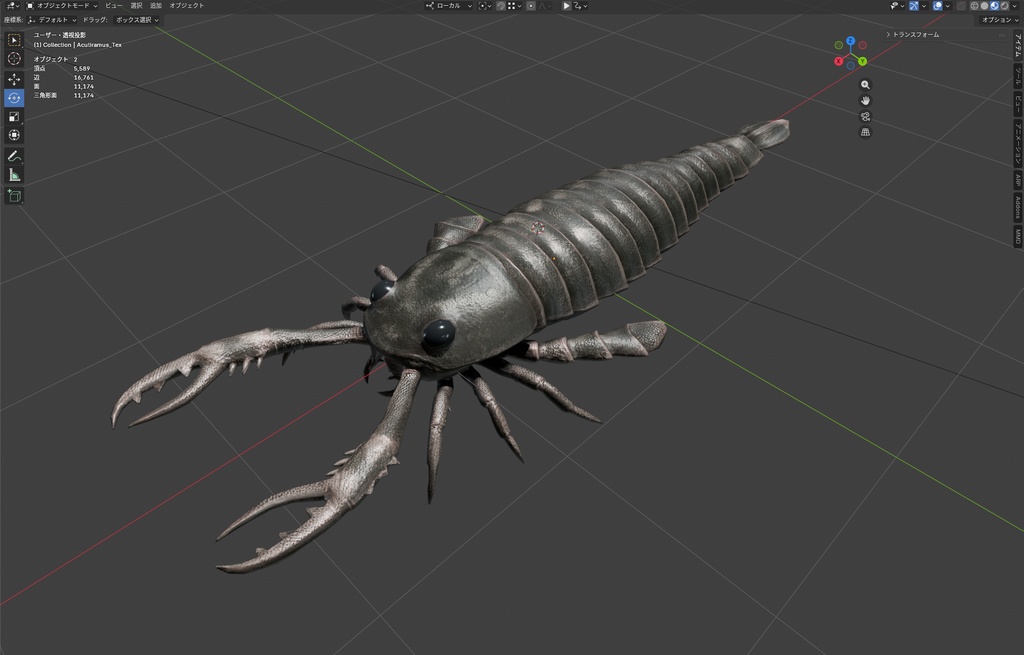Image resolution: width=1024 pixels, height=655 pixels.
Task: Switch to ARP sidebar tab
Action: point(1017,180)
